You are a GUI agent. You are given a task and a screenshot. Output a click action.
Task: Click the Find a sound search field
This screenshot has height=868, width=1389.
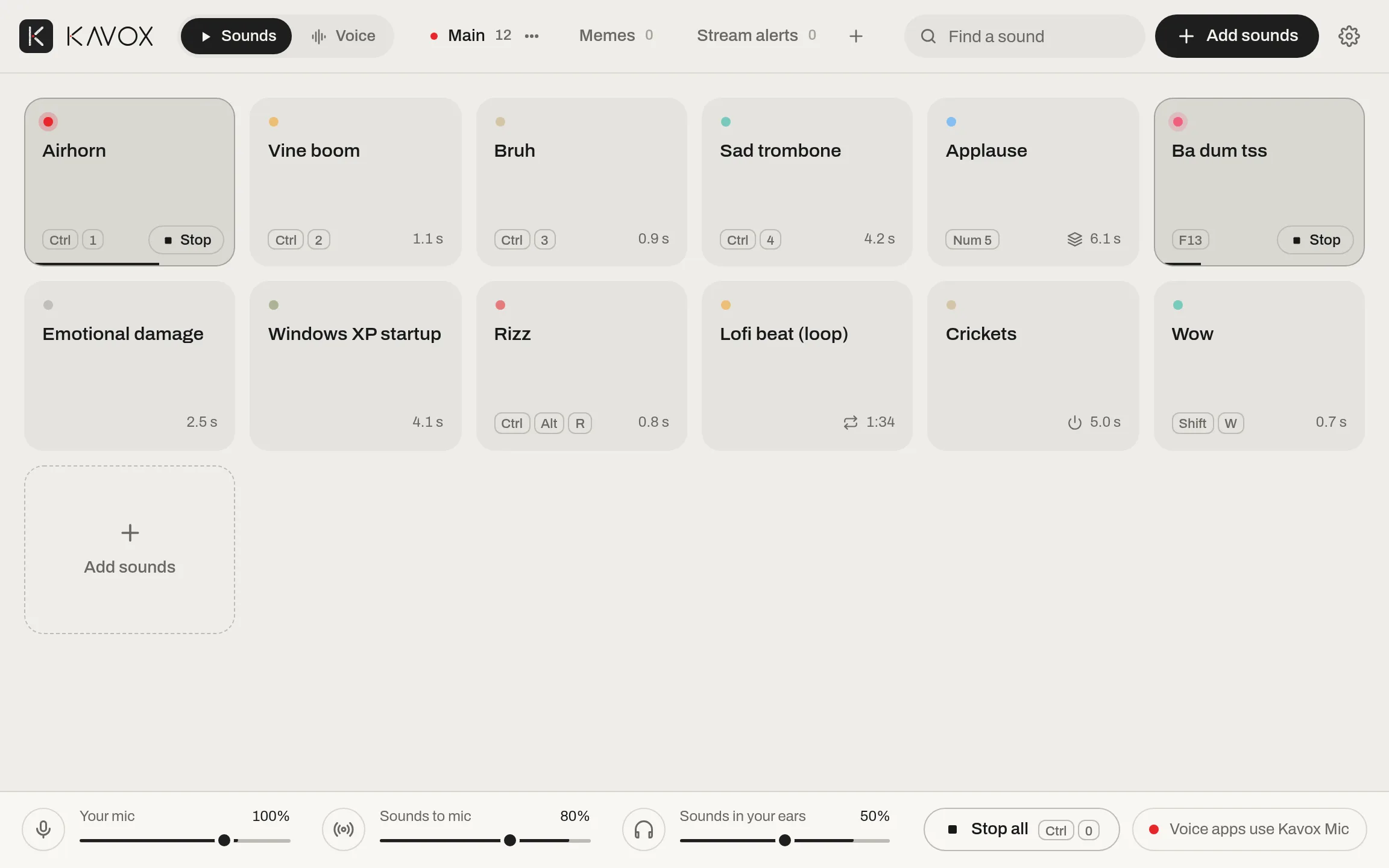[x=1024, y=36]
